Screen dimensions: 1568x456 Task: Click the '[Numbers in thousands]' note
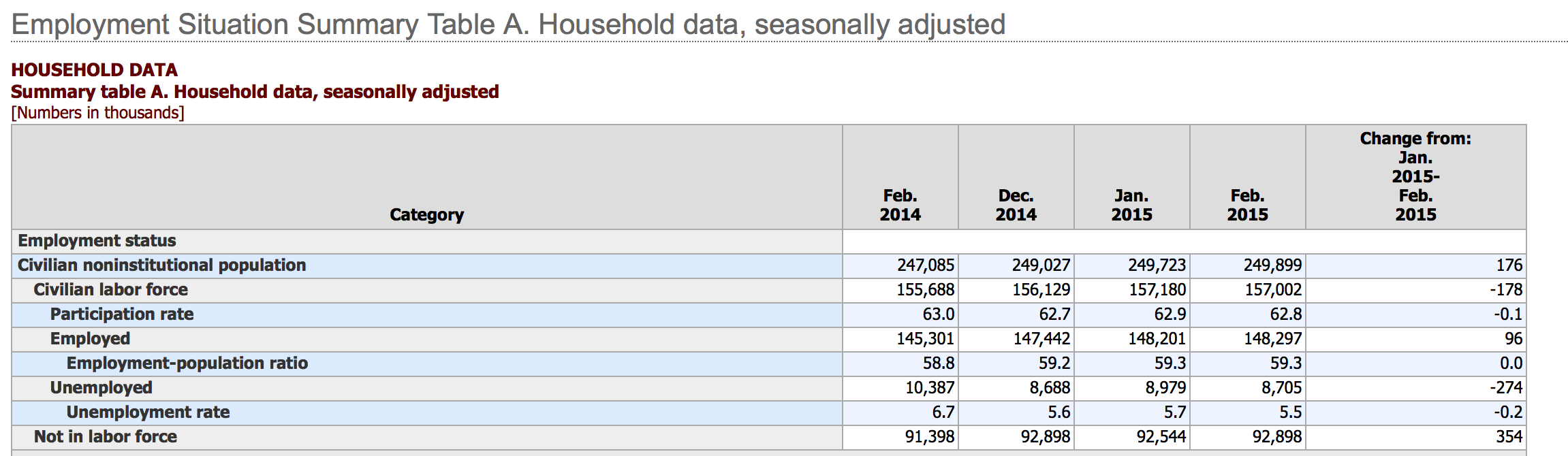point(97,113)
